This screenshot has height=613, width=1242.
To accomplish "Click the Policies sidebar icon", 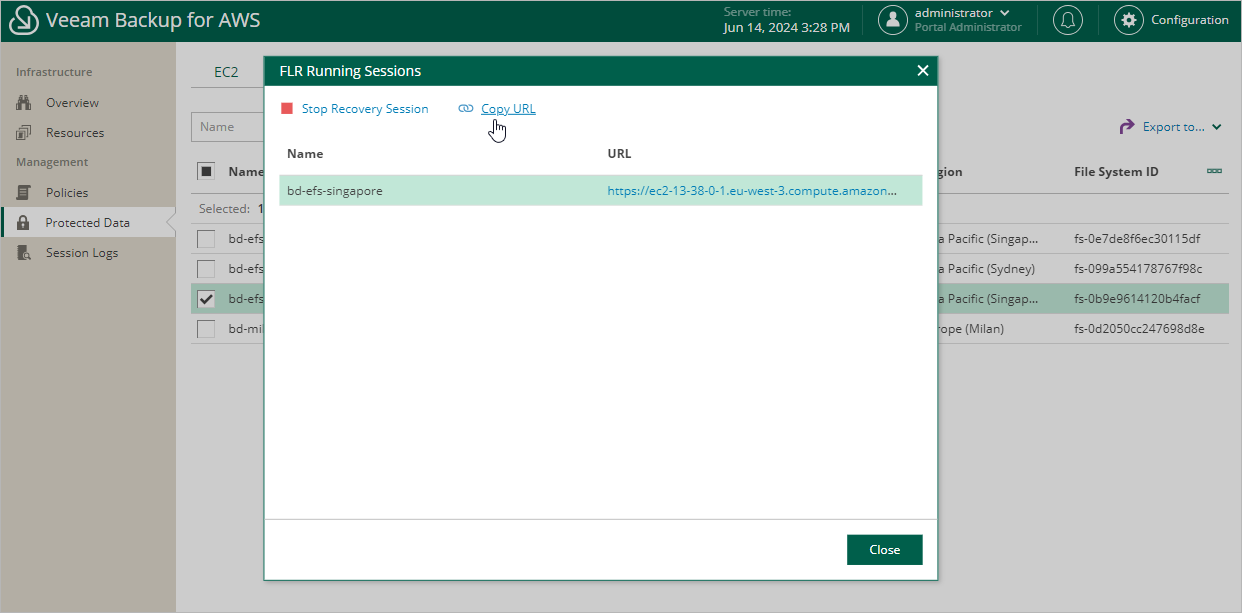I will (x=25, y=193).
